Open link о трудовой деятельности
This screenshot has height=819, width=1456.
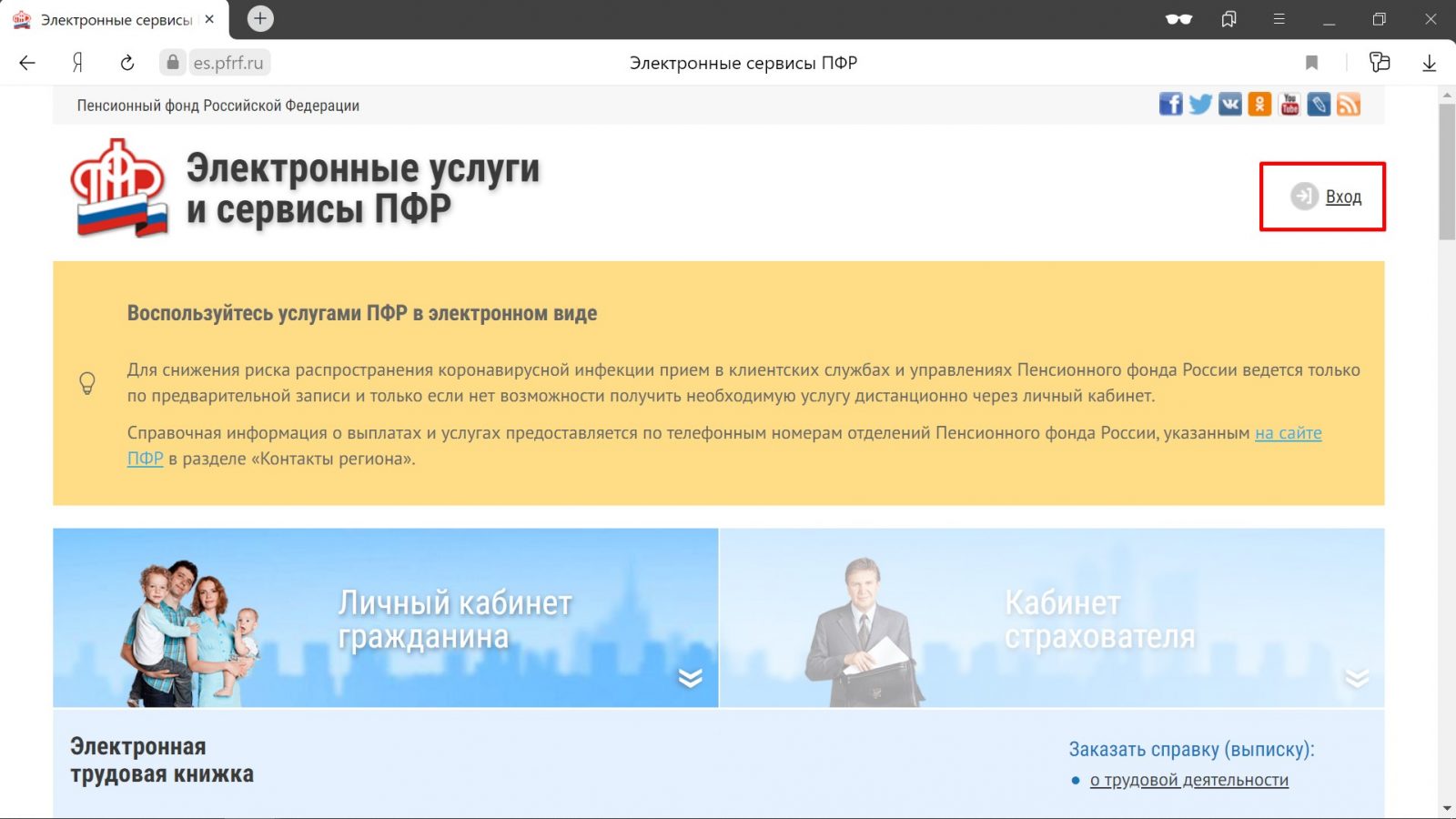click(x=1188, y=780)
